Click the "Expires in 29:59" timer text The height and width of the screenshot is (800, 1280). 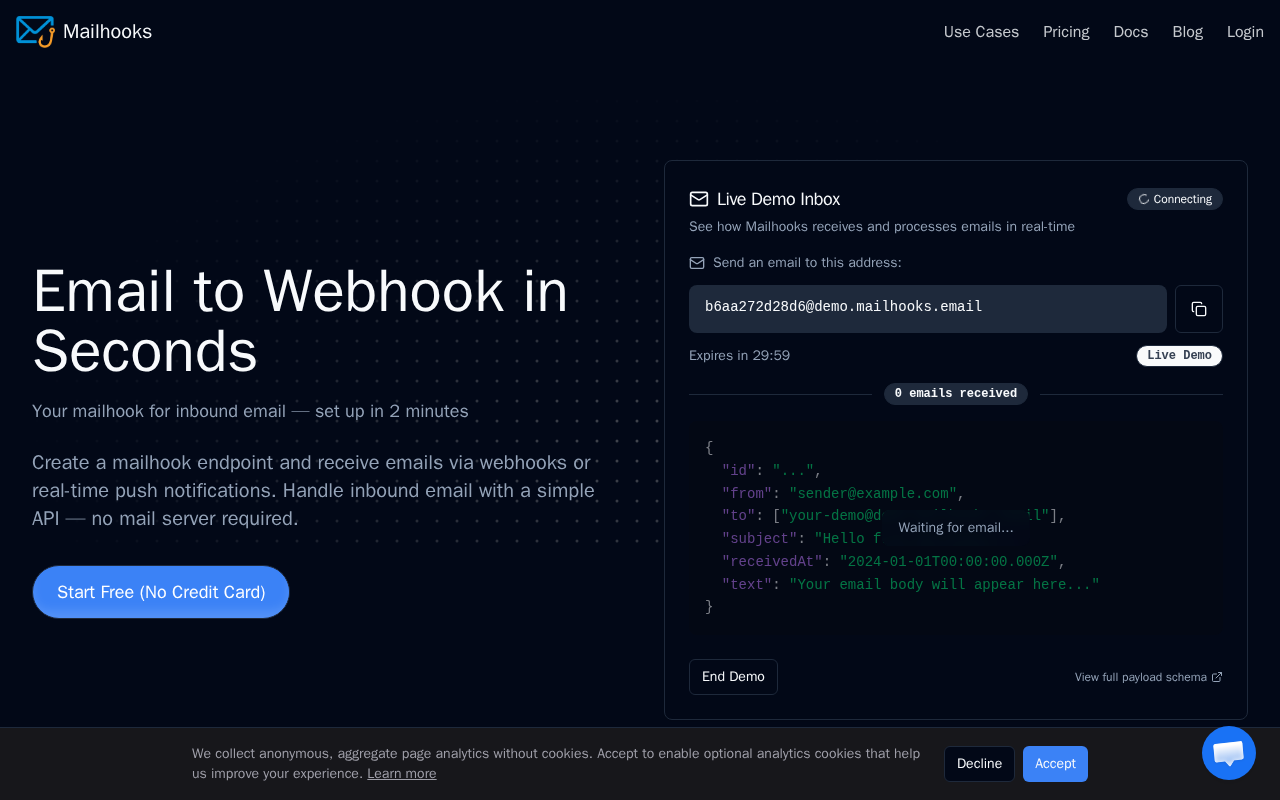click(x=739, y=356)
